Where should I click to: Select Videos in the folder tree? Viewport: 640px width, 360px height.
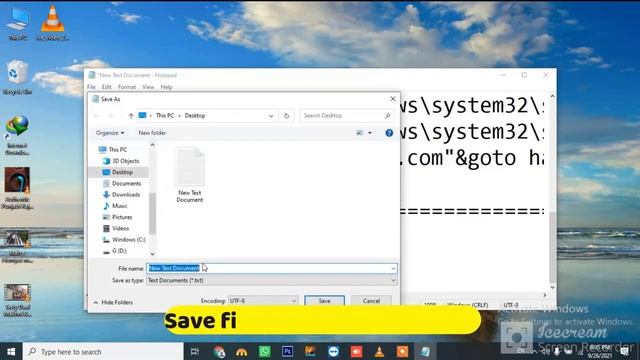click(116, 229)
